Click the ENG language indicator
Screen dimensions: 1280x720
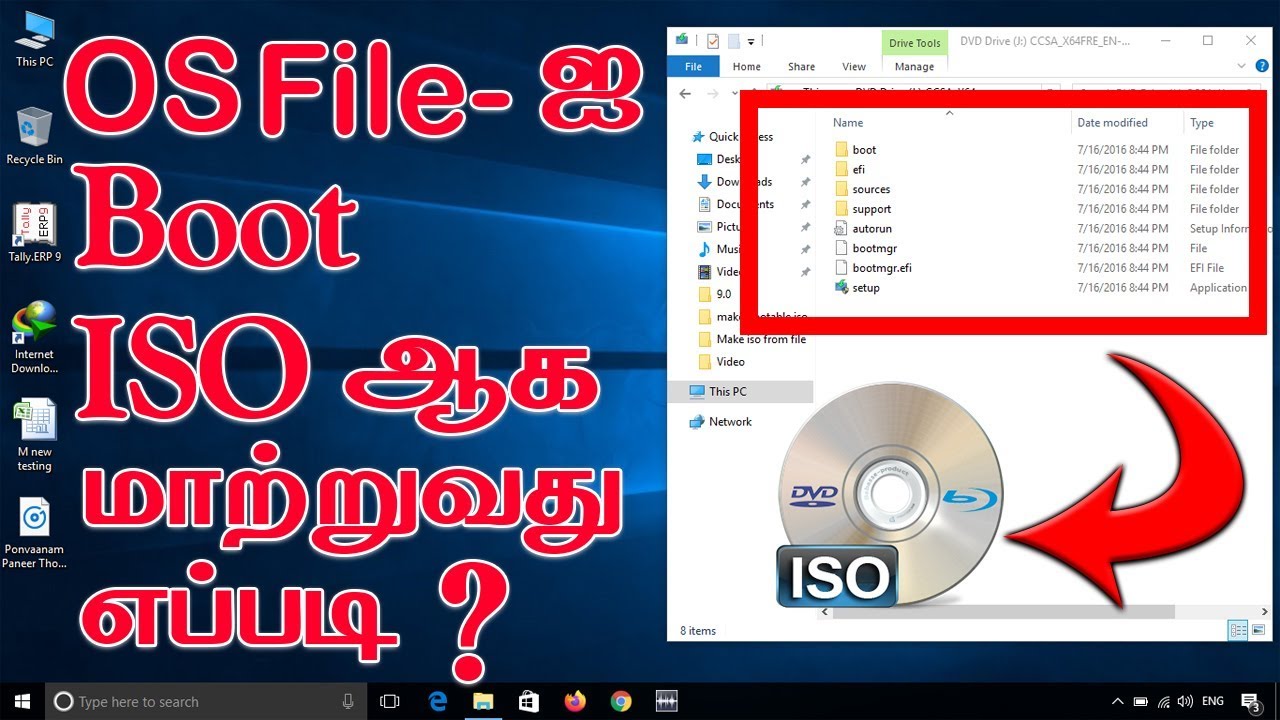click(x=1212, y=702)
